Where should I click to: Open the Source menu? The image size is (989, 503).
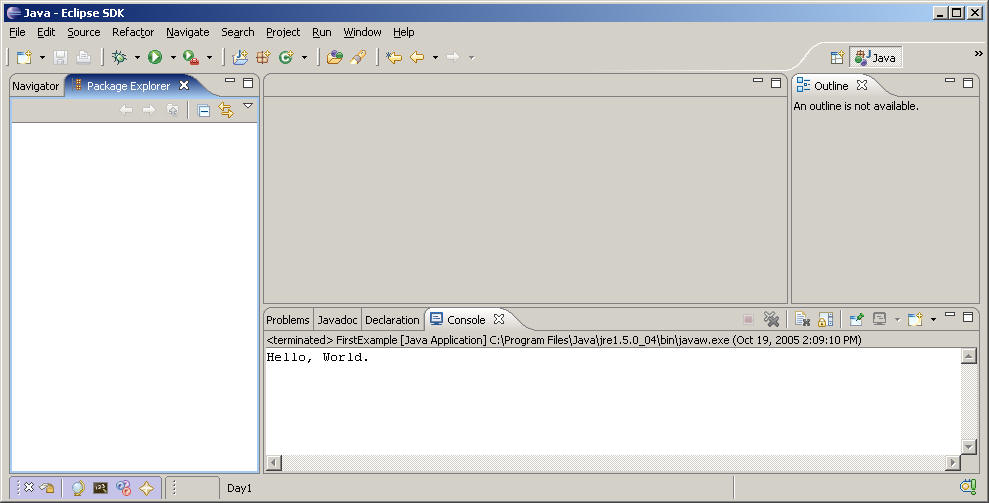point(84,32)
